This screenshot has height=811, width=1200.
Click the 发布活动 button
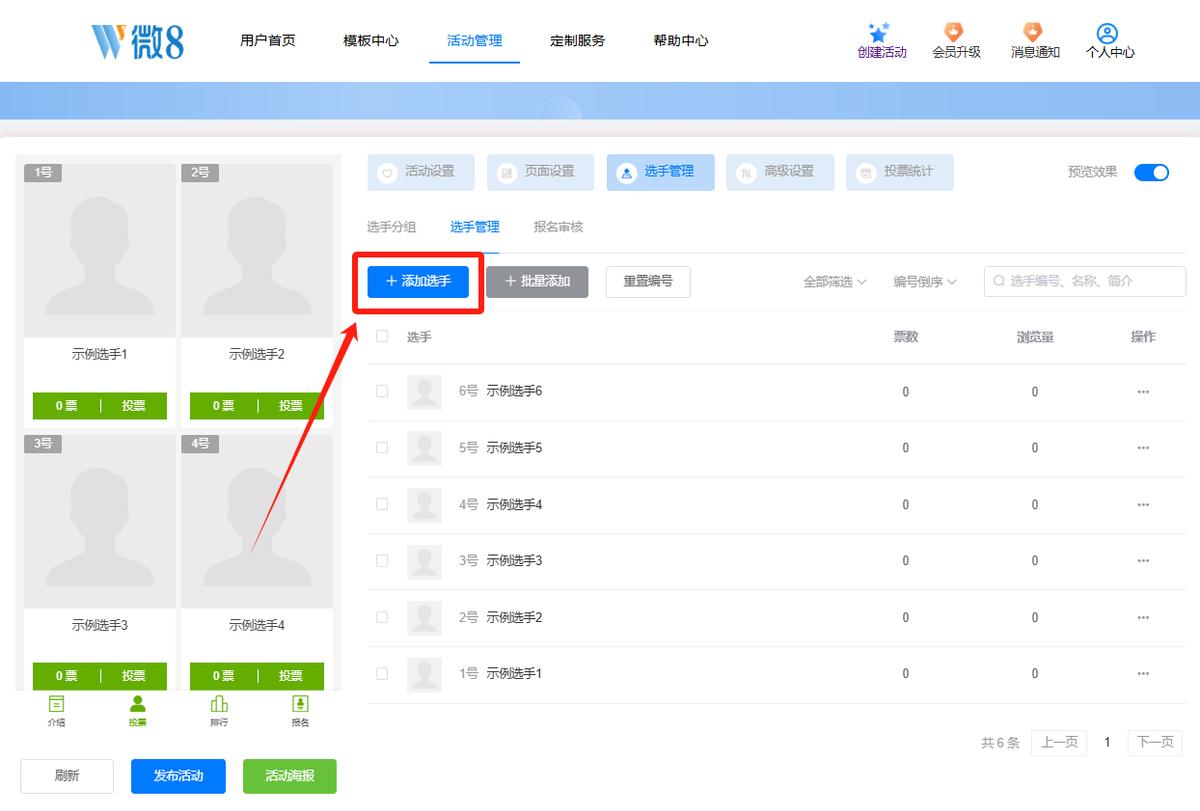(x=178, y=776)
